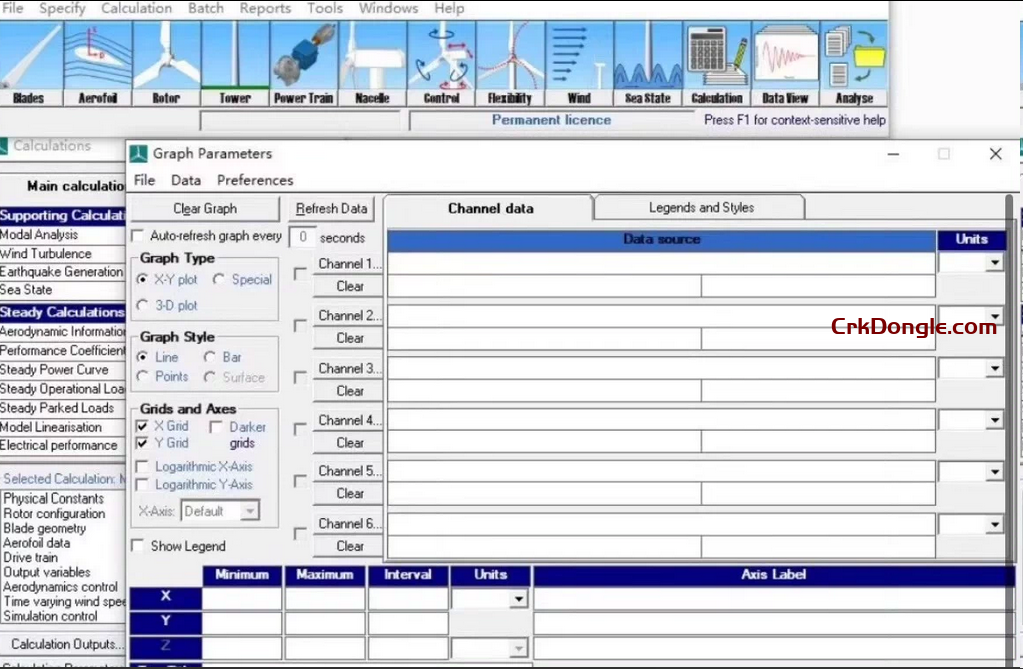Click the Clear Graph button

(x=205, y=209)
